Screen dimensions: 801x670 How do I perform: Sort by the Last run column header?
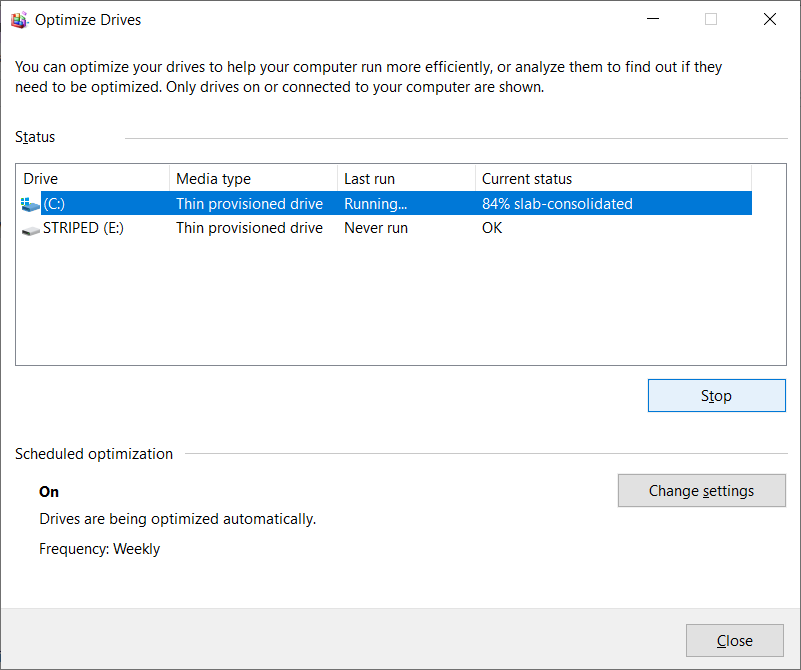tap(407, 179)
